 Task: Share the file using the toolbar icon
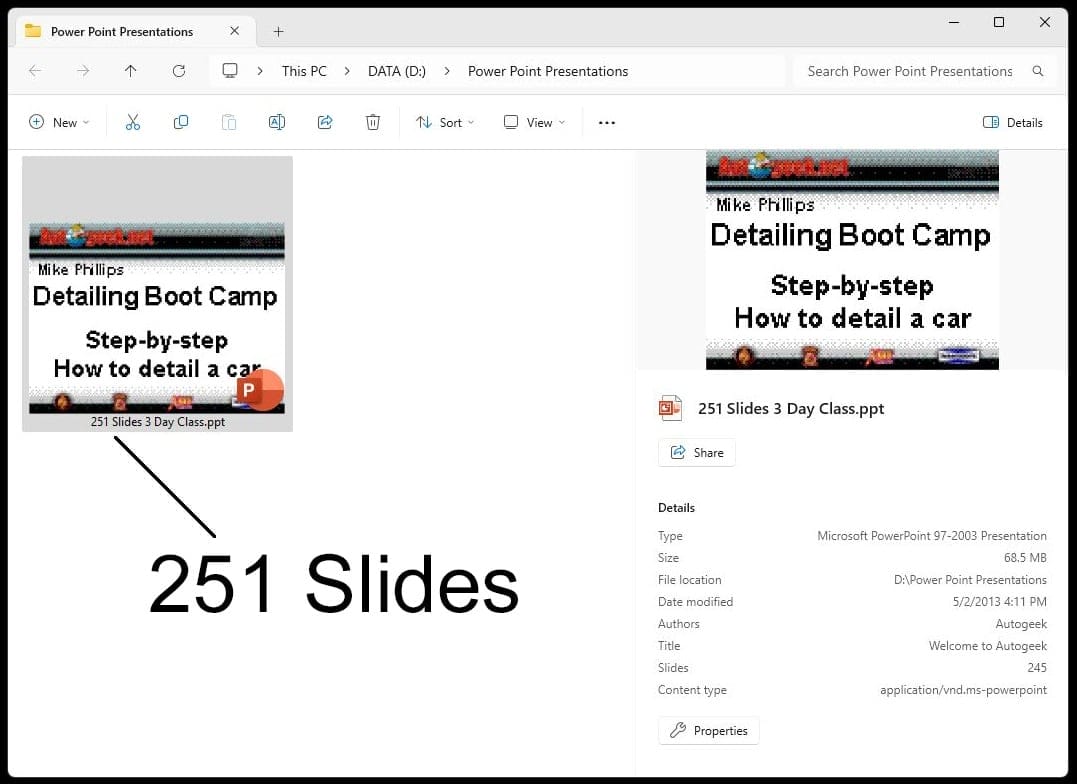pos(325,121)
